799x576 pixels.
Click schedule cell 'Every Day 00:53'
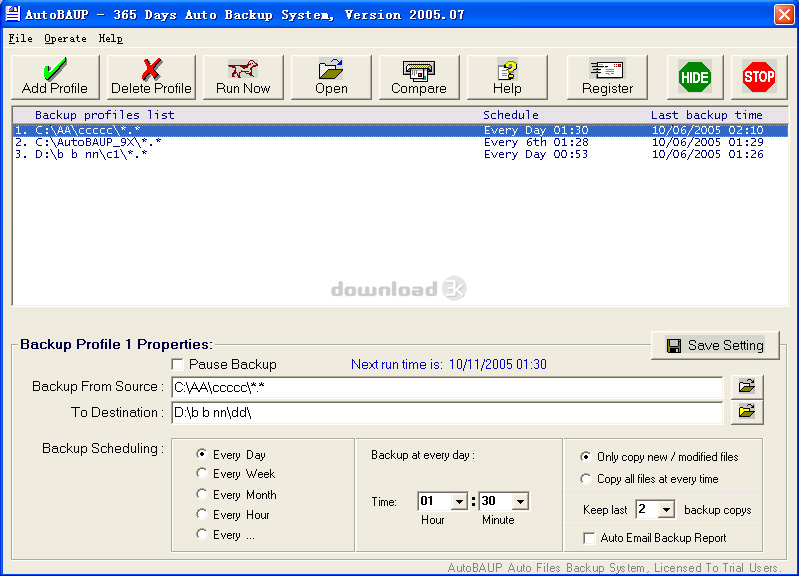[x=536, y=154]
